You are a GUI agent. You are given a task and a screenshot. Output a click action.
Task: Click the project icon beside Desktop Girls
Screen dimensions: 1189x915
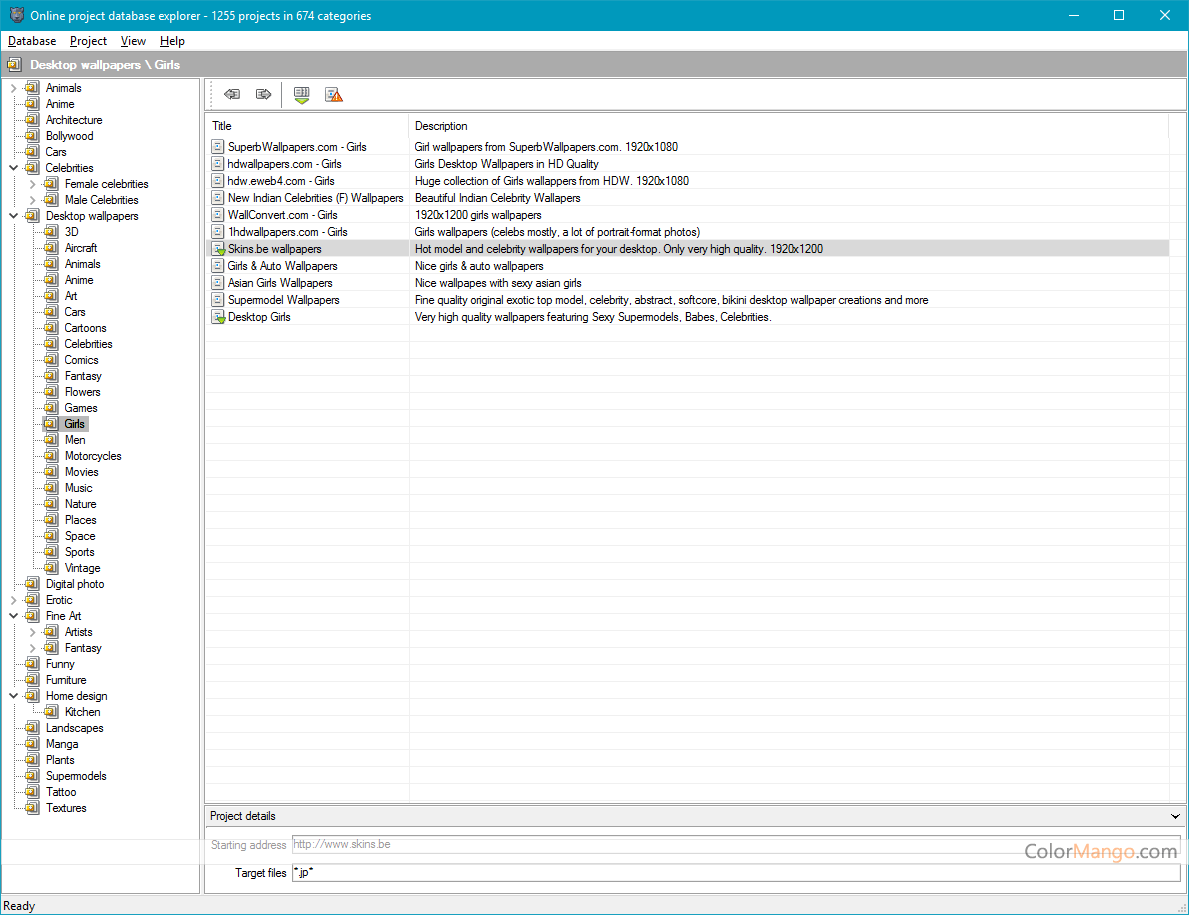click(218, 317)
